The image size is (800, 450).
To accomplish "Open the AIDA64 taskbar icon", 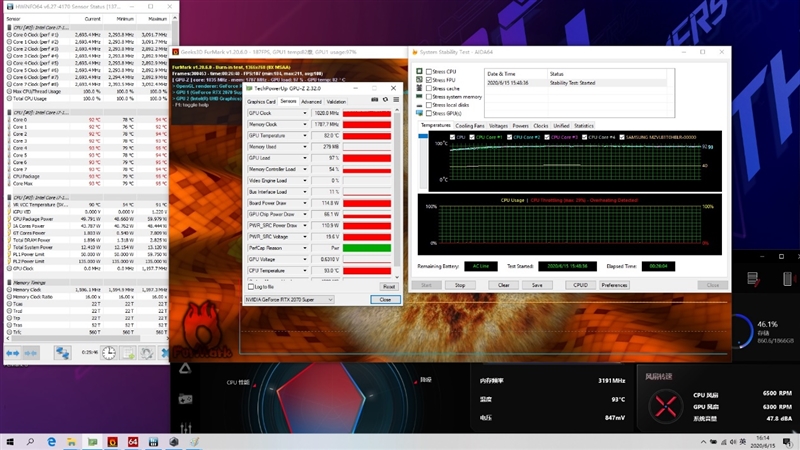I will click(x=133, y=441).
